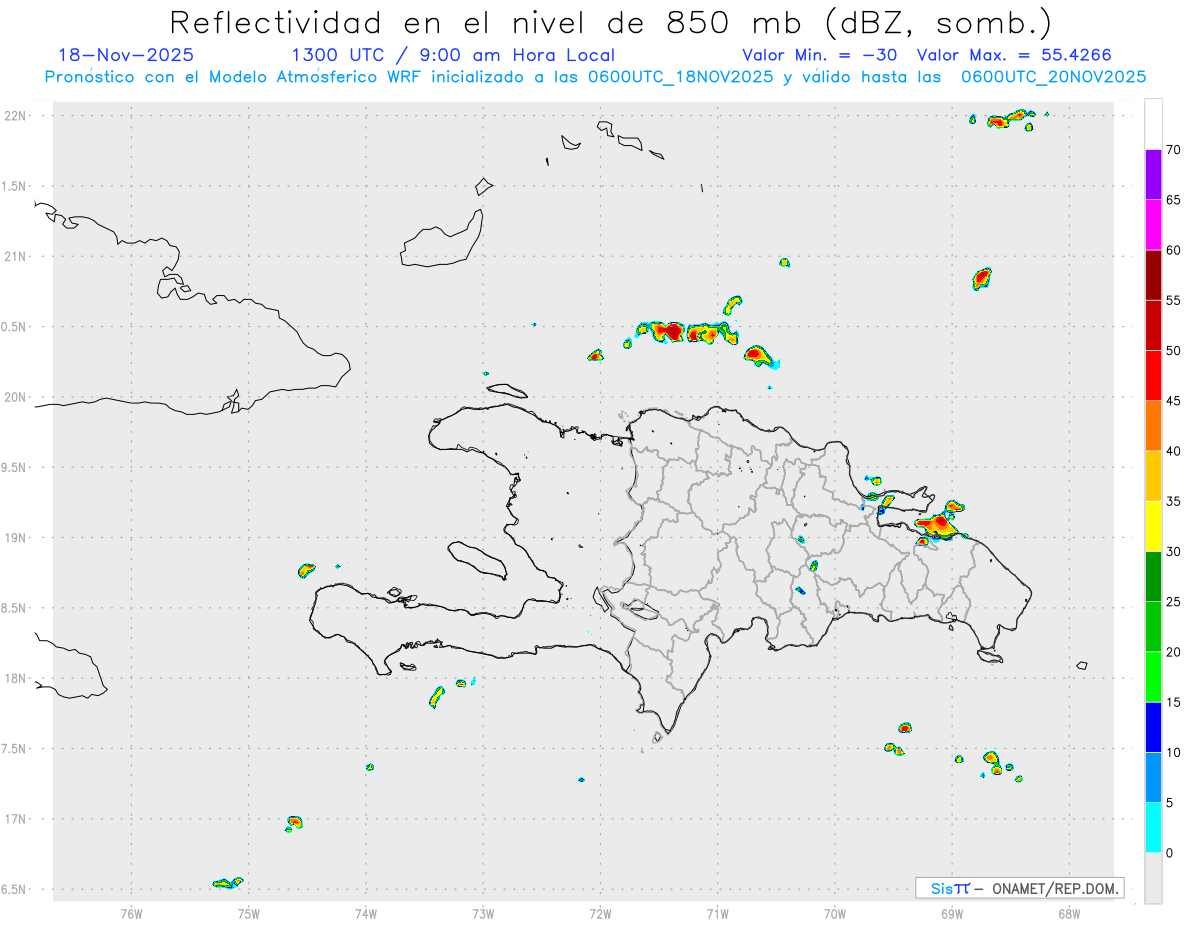Select the orange 40-45 dBZ colorbar swatch
Viewport: 1200px width, 927px height.
[1153, 426]
